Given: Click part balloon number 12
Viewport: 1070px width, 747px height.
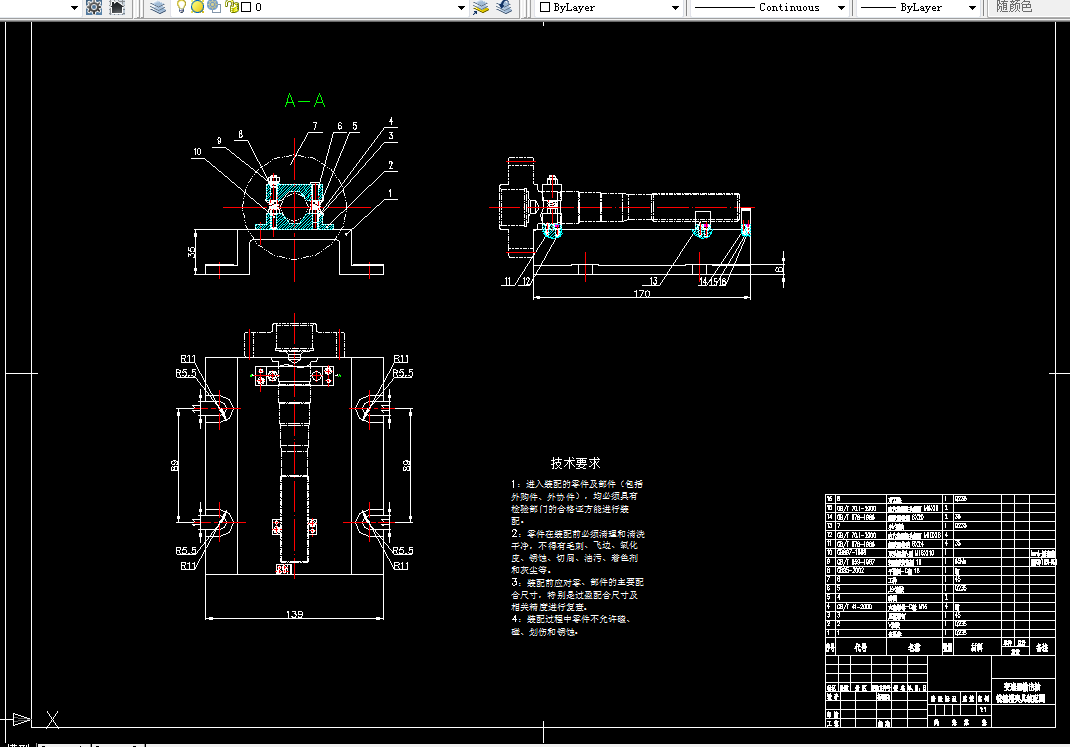Looking at the screenshot, I should coord(526,281).
